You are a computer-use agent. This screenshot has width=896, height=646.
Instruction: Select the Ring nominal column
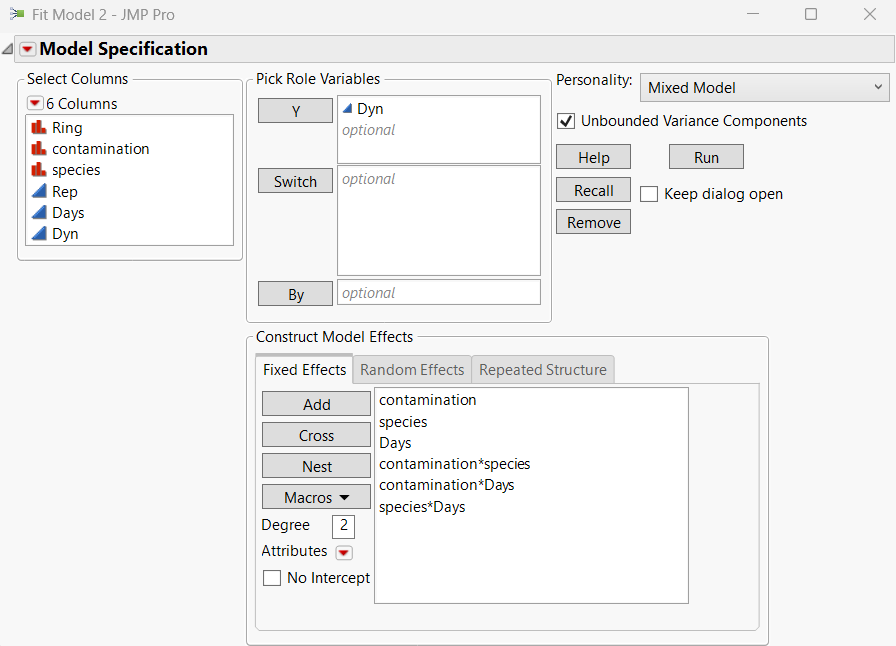67,128
